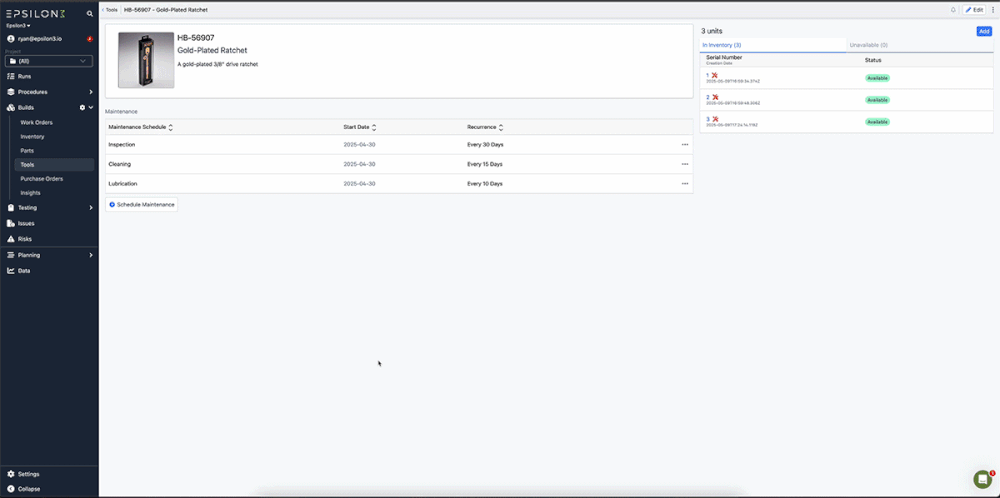Open the Inspection row ellipsis menu

(685, 145)
